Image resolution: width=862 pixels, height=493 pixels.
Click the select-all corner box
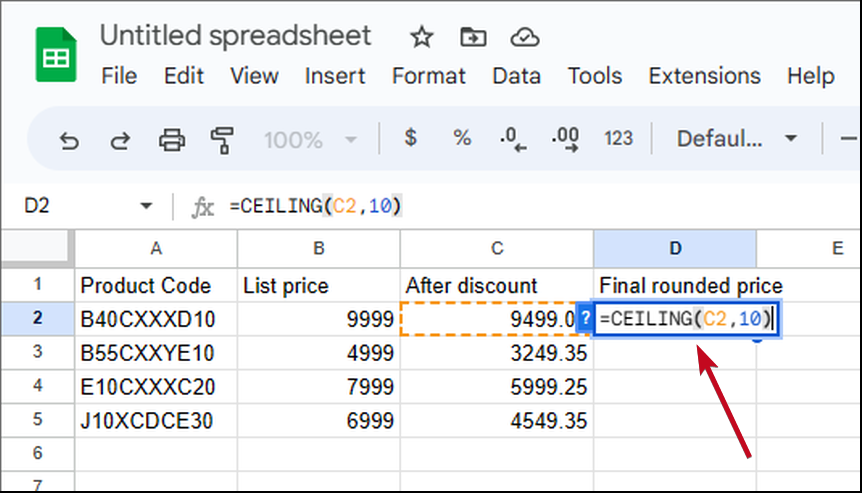(37, 248)
